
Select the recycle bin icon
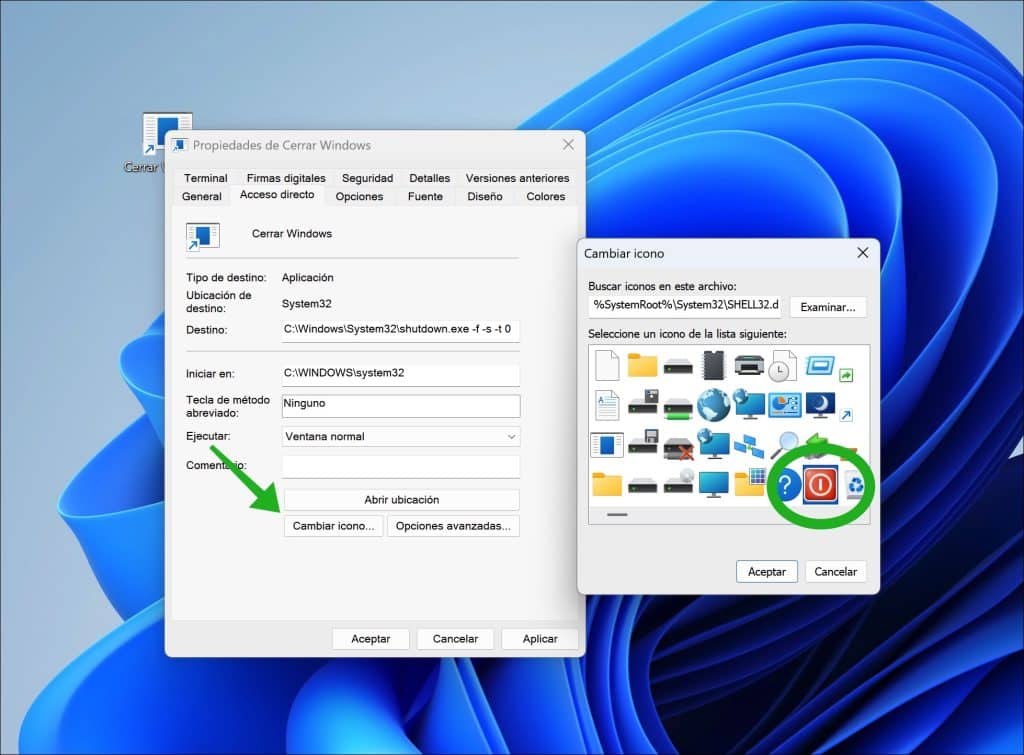click(855, 485)
